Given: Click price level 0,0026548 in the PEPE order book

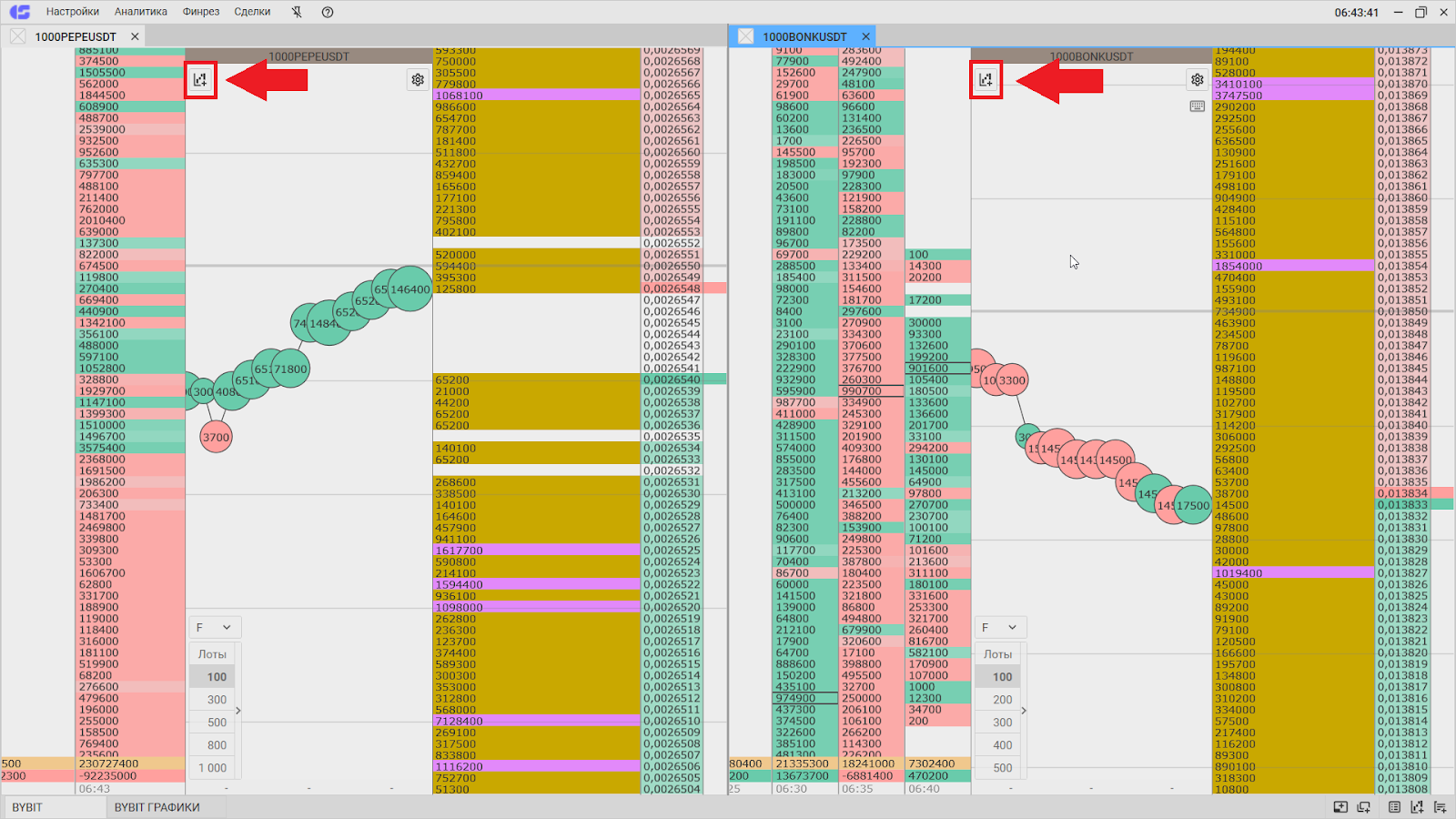Looking at the screenshot, I should tap(672, 288).
